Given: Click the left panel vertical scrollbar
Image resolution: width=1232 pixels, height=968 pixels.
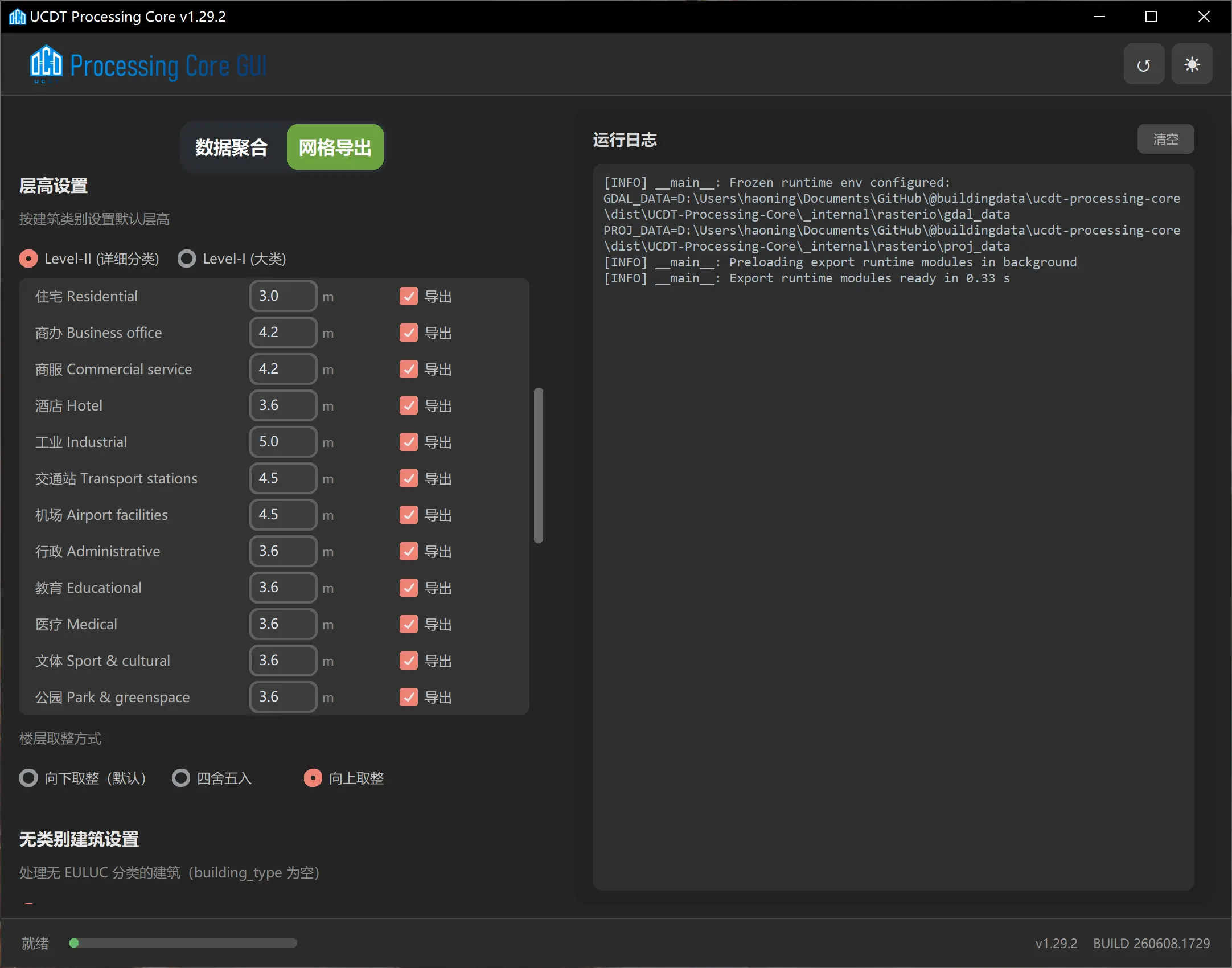Looking at the screenshot, I should click(539, 466).
